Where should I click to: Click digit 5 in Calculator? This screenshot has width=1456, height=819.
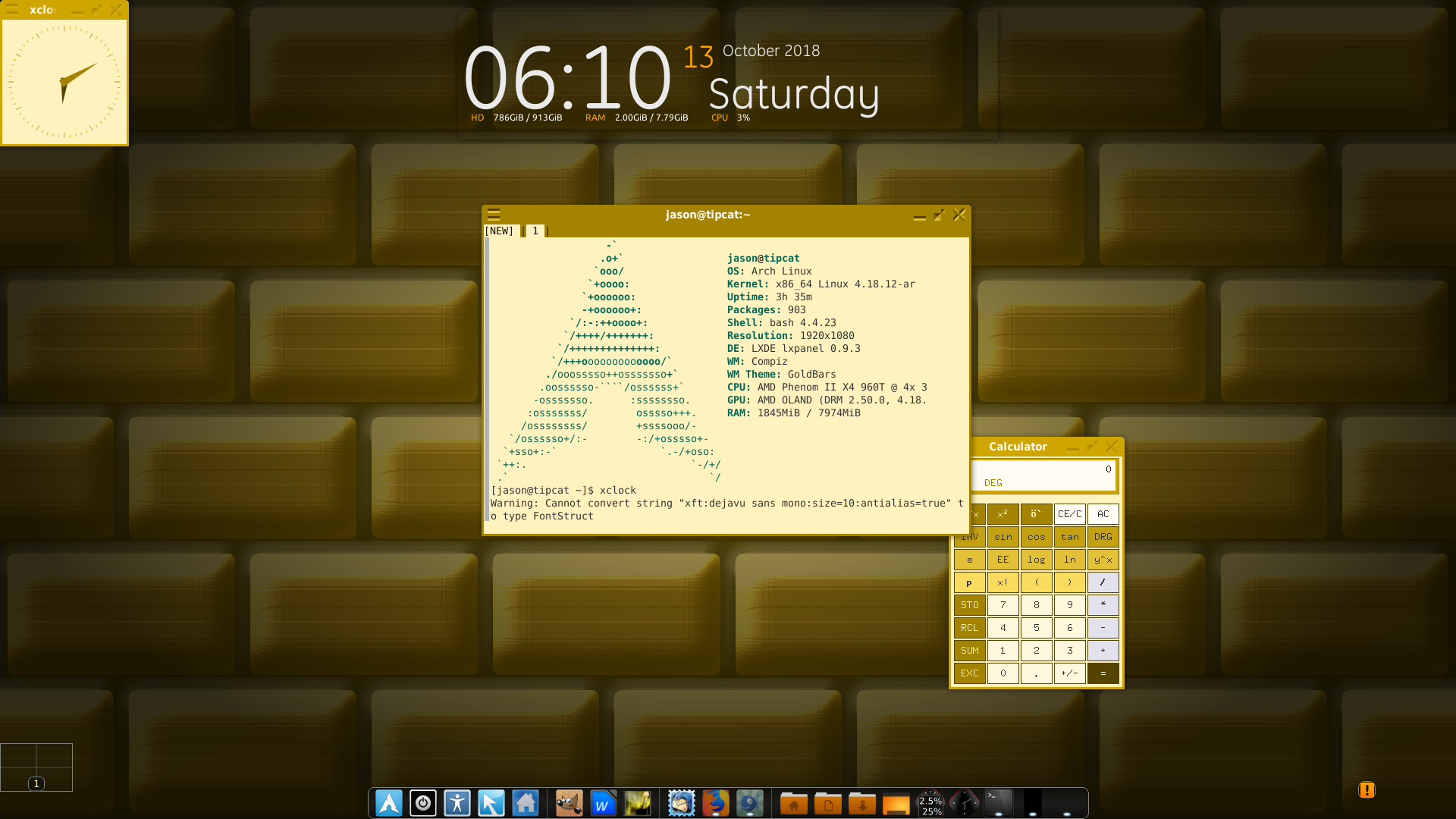click(x=1037, y=628)
